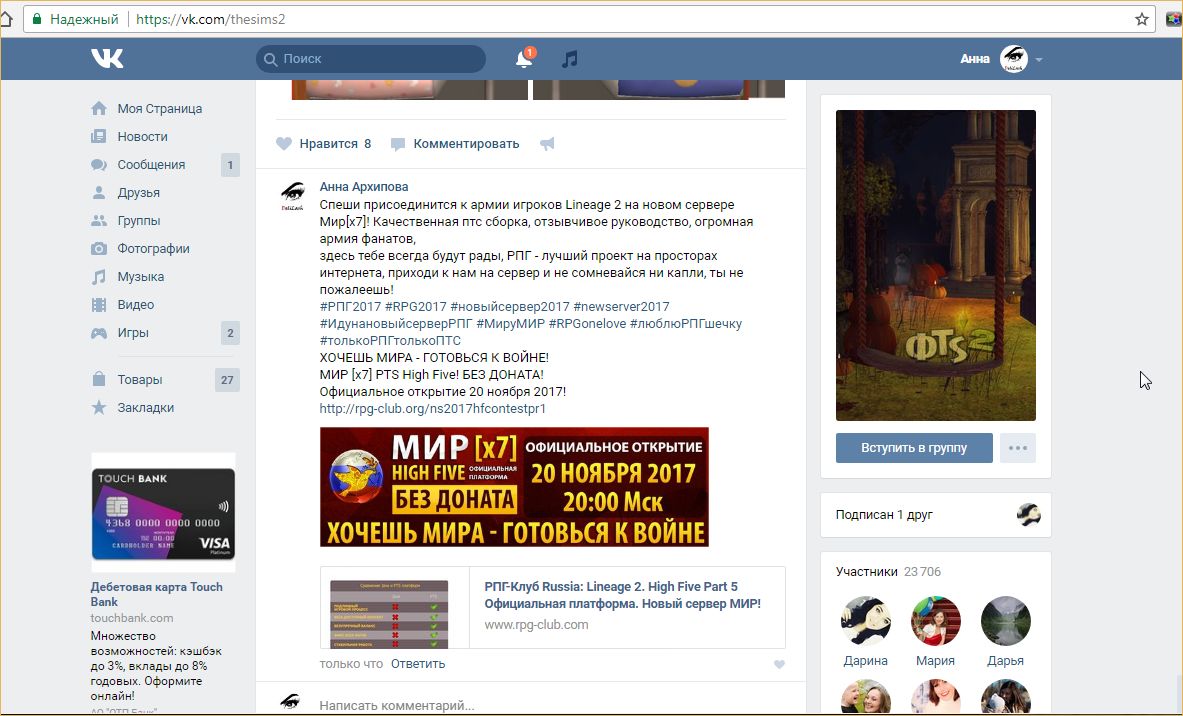Viewport: 1183px width, 716px height.
Task: Click Сообщения unread counter 1
Action: 230,164
